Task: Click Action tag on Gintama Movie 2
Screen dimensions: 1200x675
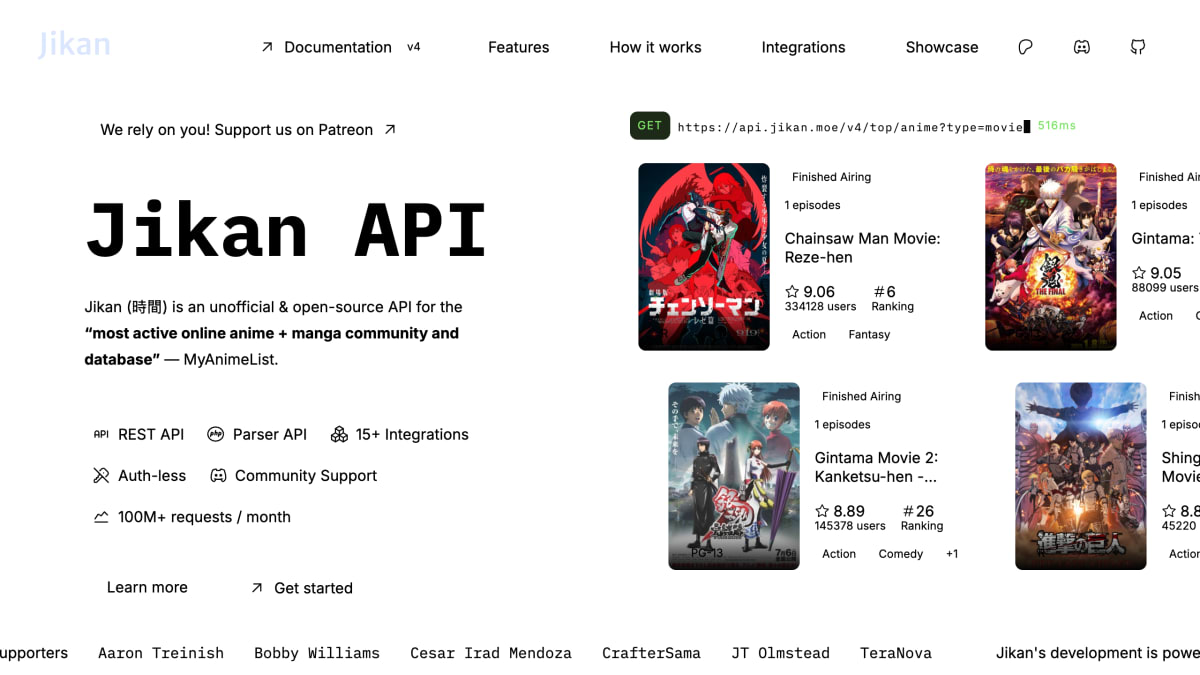Action: click(x=839, y=554)
